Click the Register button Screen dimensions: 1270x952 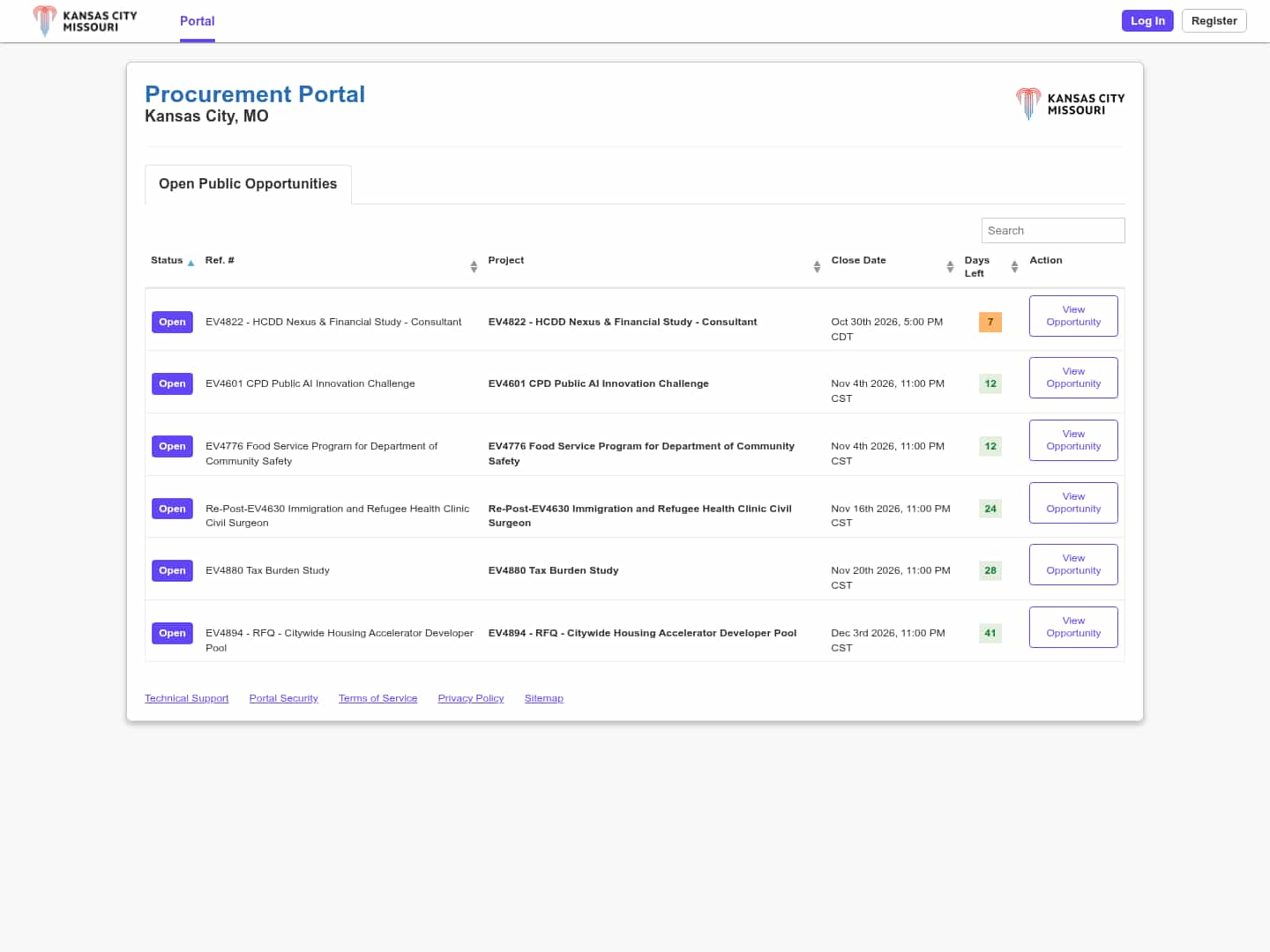click(x=1214, y=21)
